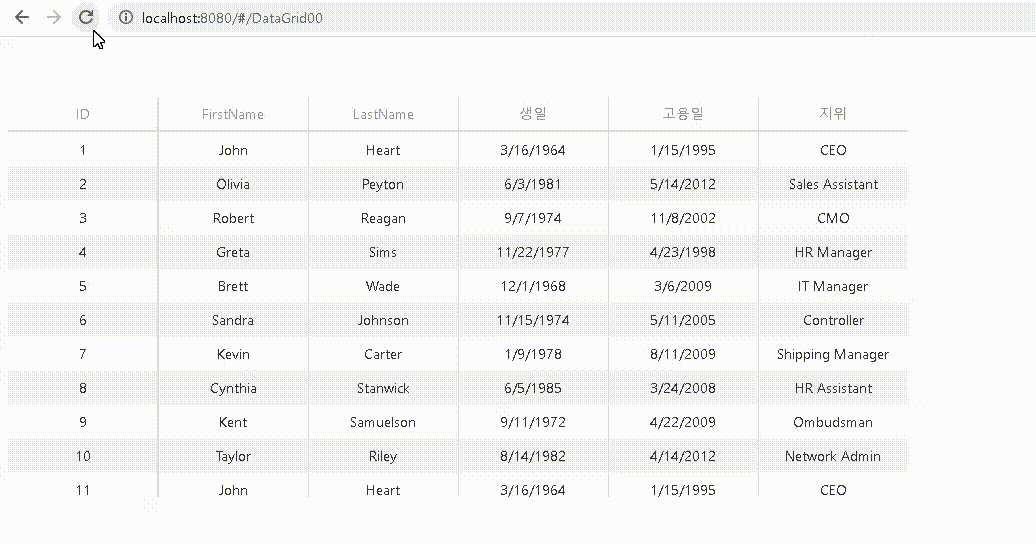1036x544 pixels.
Task: Select the Sims last name cell
Action: pyautogui.click(x=383, y=253)
